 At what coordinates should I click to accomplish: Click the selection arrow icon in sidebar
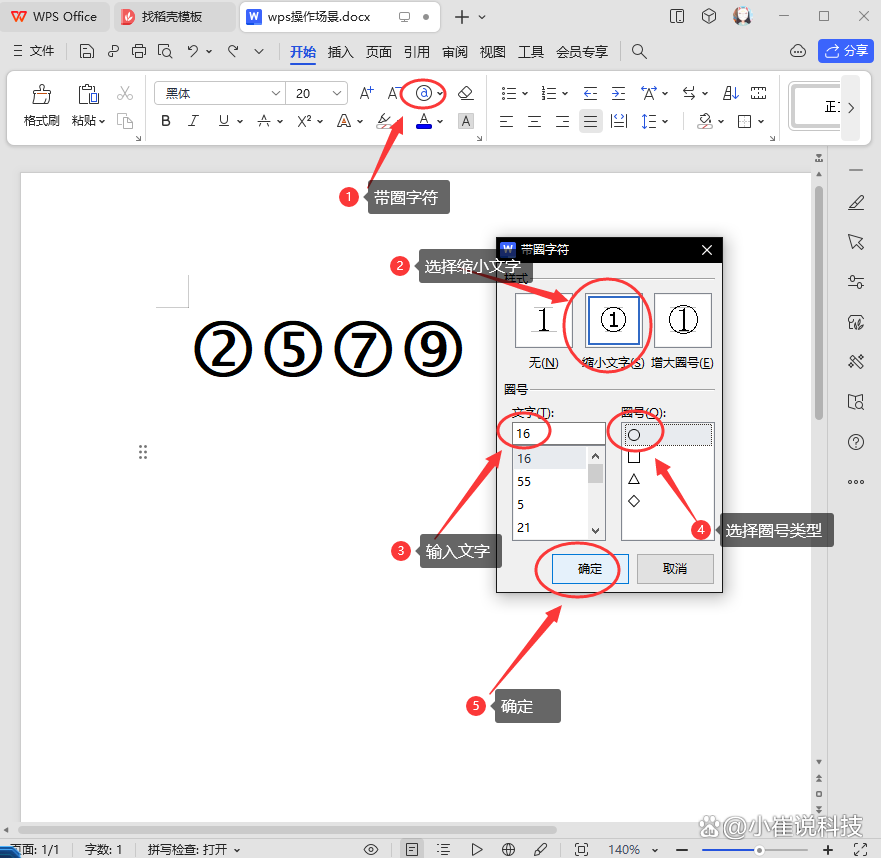coord(856,242)
